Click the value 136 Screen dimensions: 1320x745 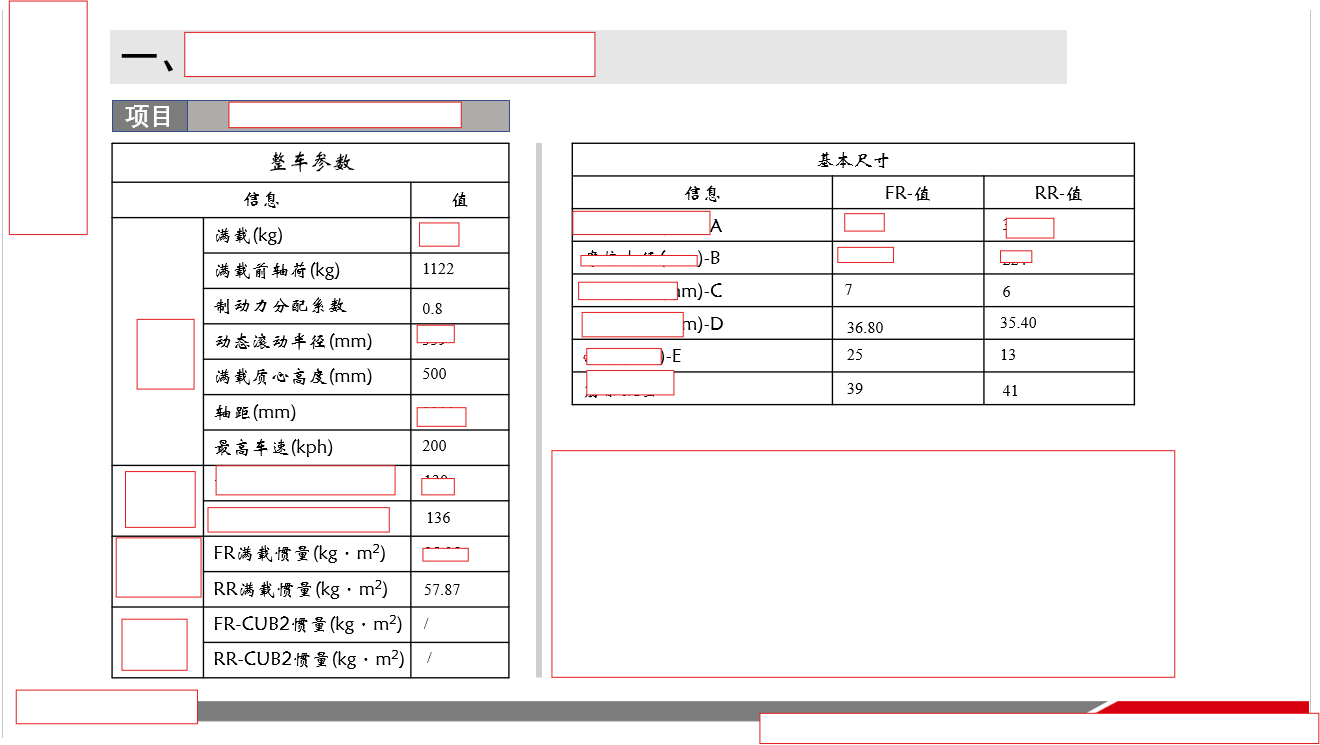tap(438, 518)
